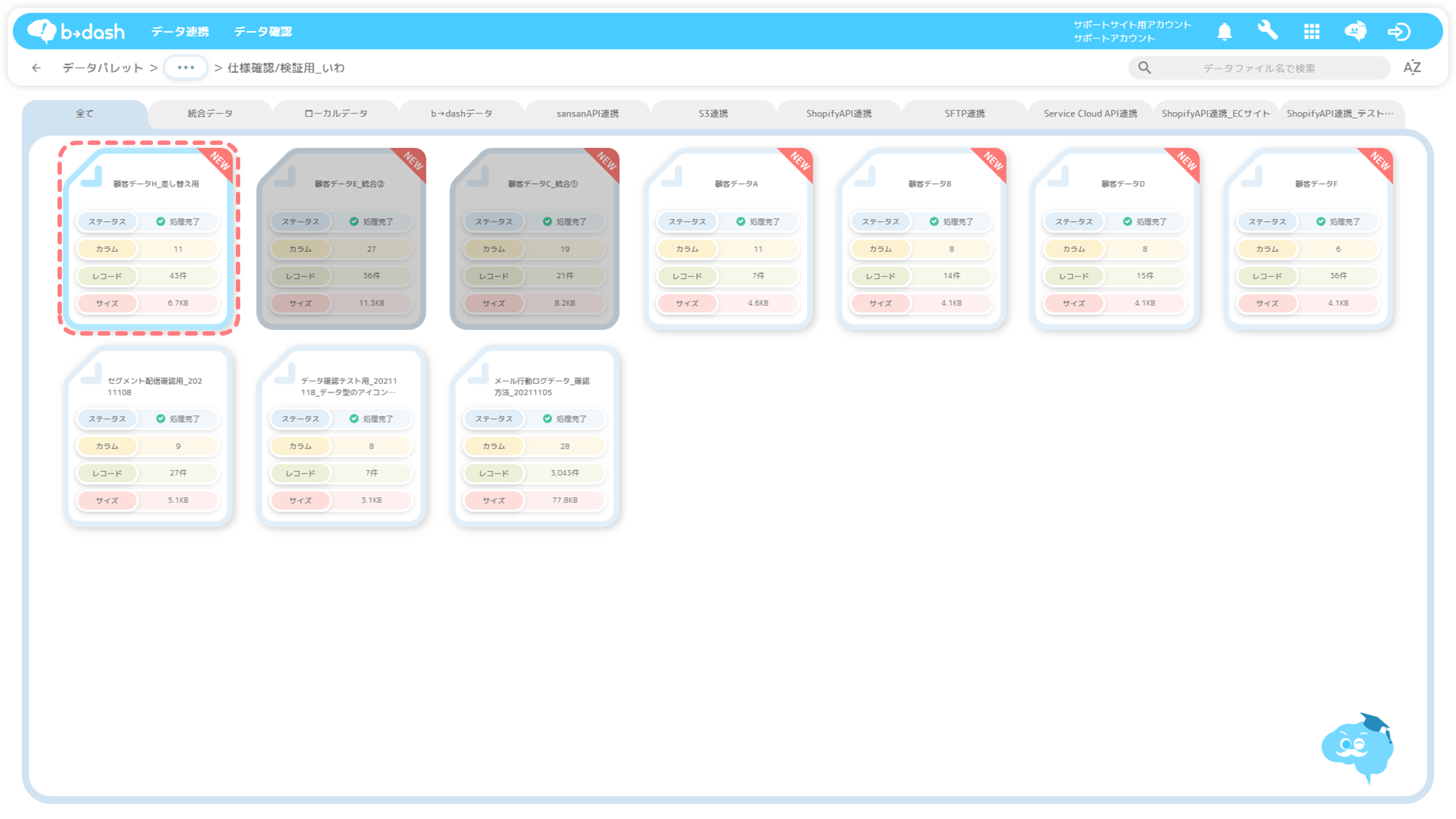Click the 3.1KB size value

click(371, 500)
